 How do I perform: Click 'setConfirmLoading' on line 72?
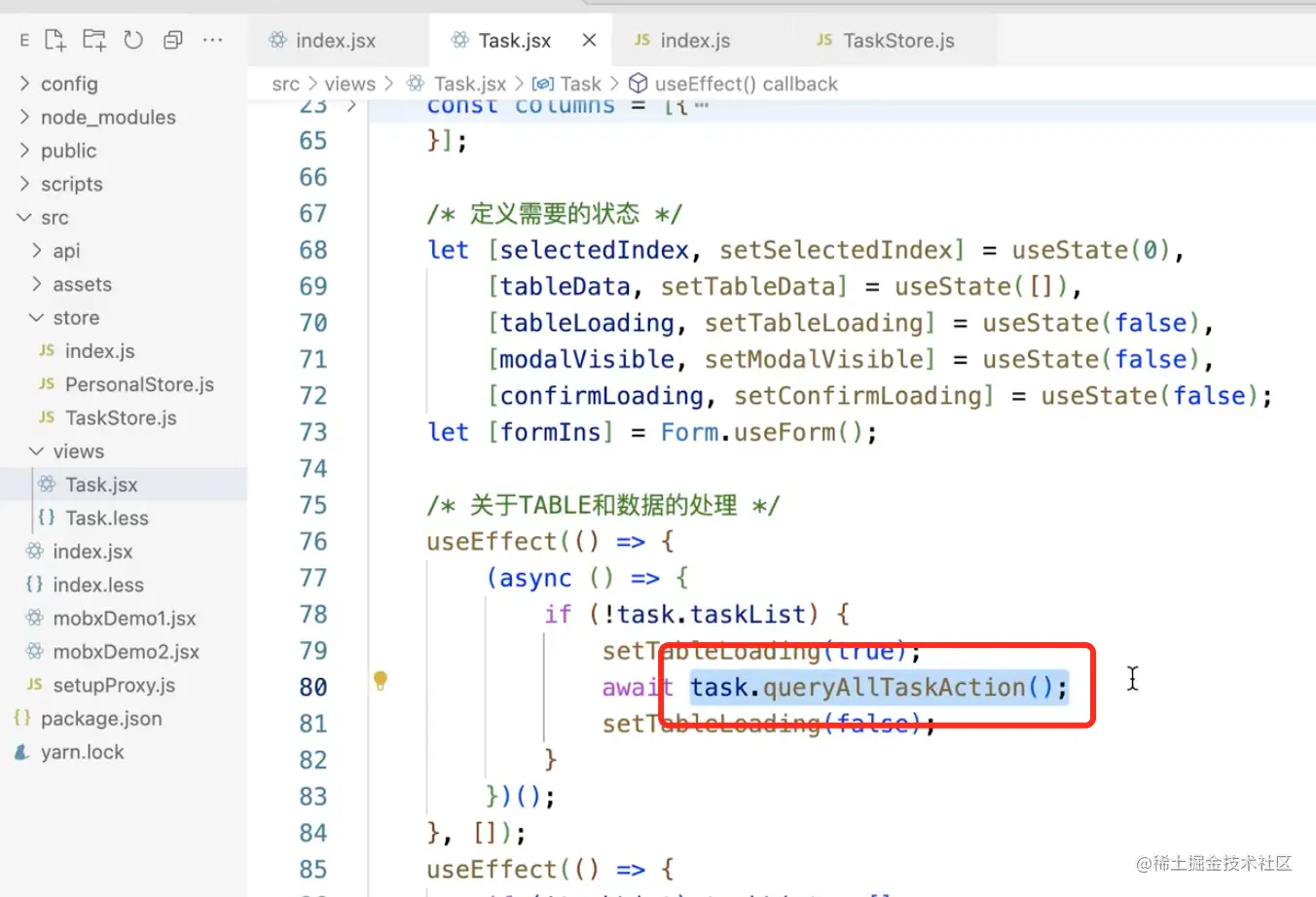pyautogui.click(x=858, y=396)
